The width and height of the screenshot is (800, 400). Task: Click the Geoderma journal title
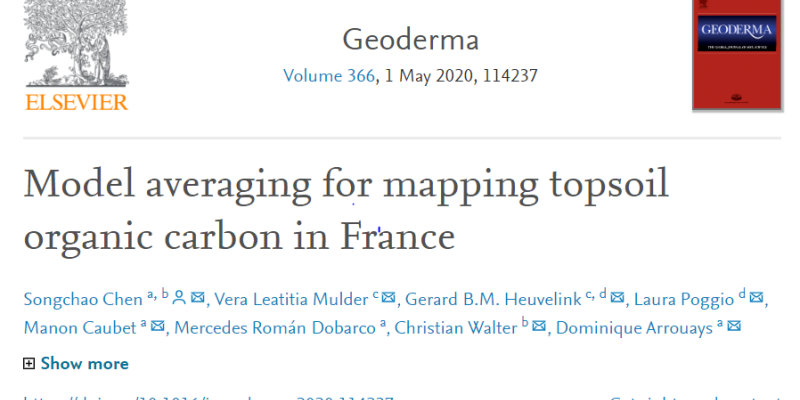(x=410, y=40)
